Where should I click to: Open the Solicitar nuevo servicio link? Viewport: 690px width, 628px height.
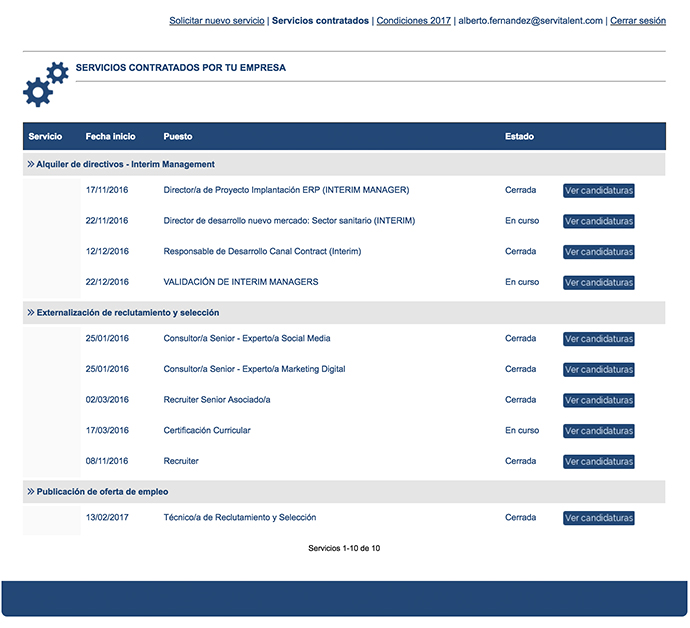217,20
